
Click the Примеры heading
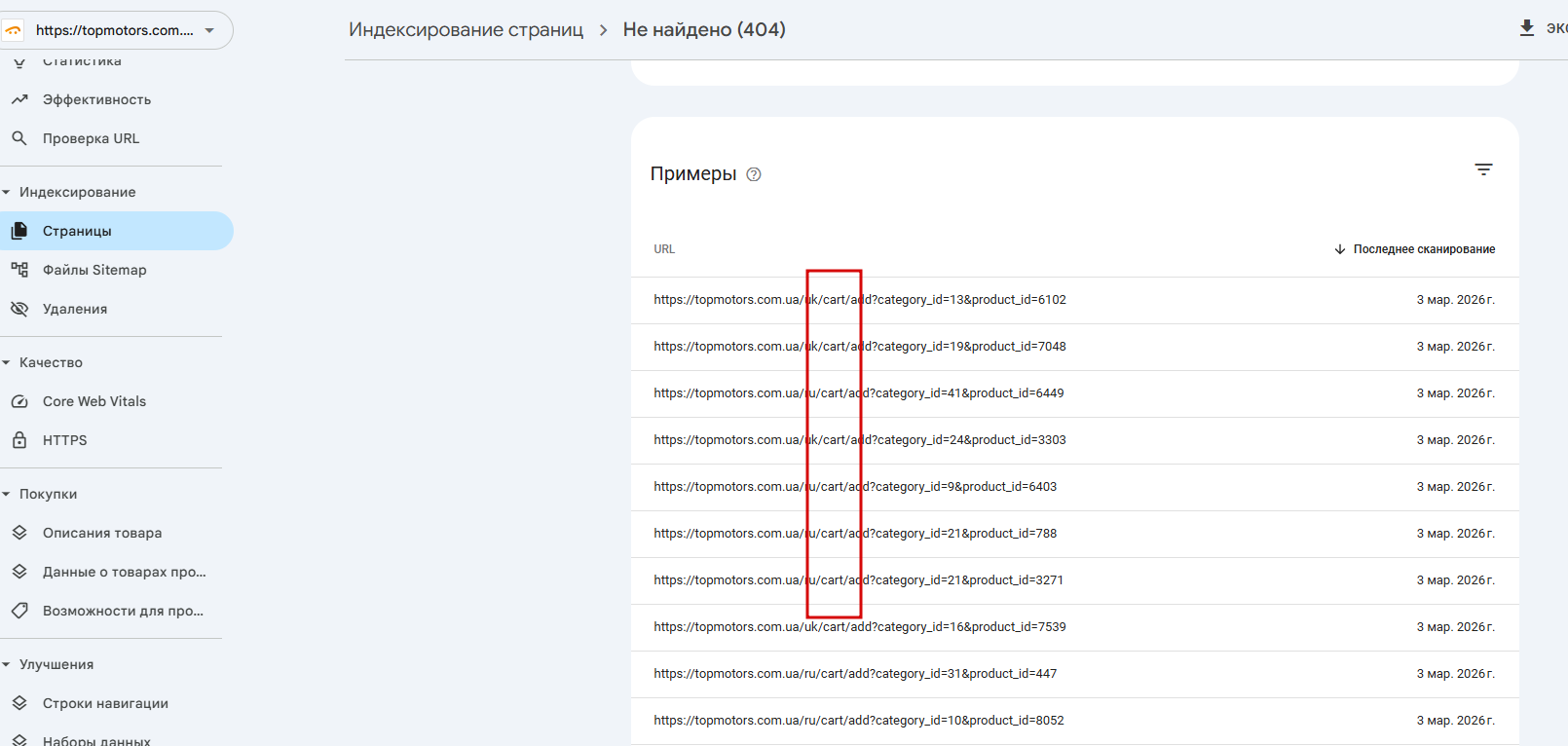pyautogui.click(x=693, y=174)
